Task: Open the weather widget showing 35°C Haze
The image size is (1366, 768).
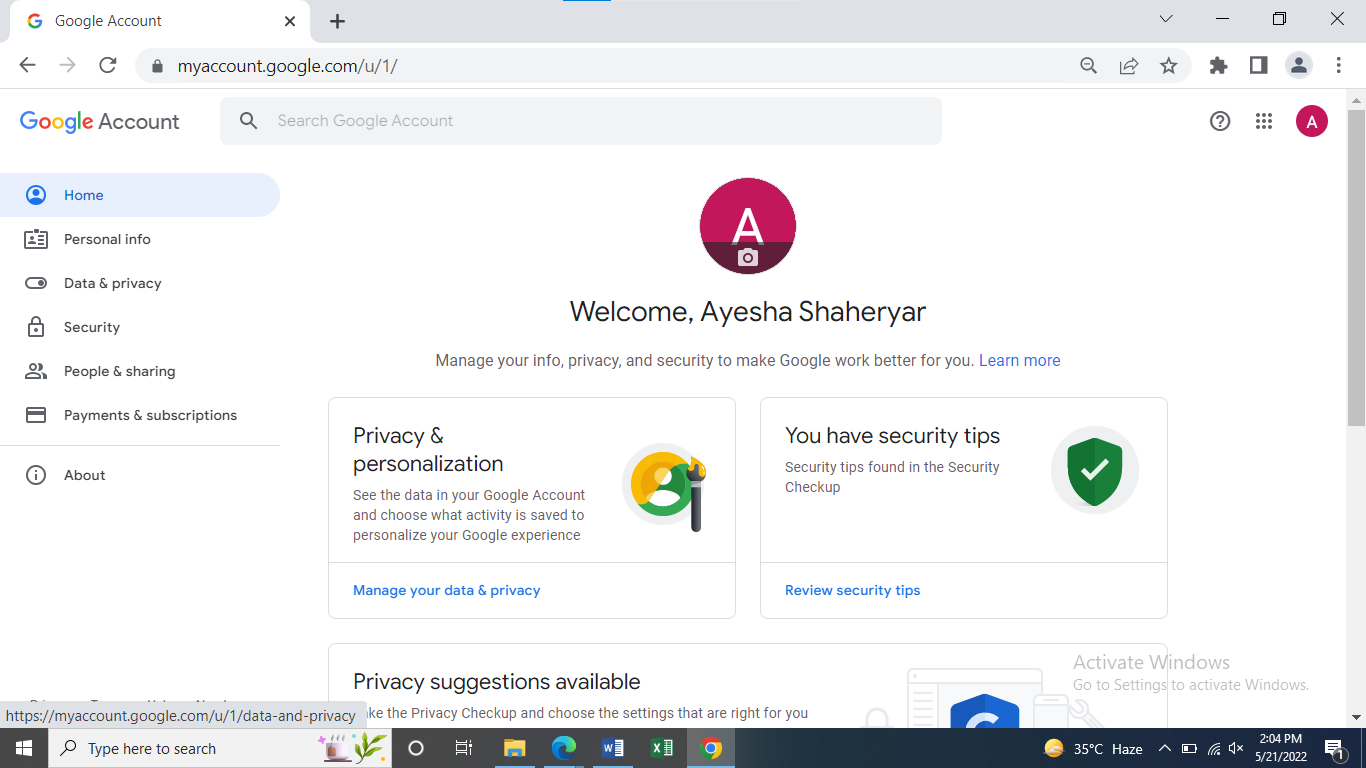Action: point(1093,748)
